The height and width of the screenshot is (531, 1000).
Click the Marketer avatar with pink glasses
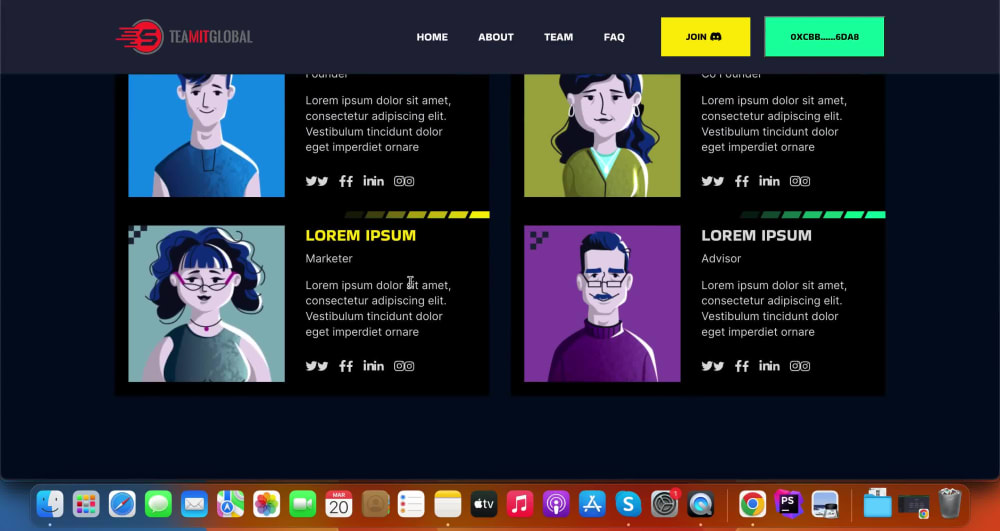(x=207, y=303)
